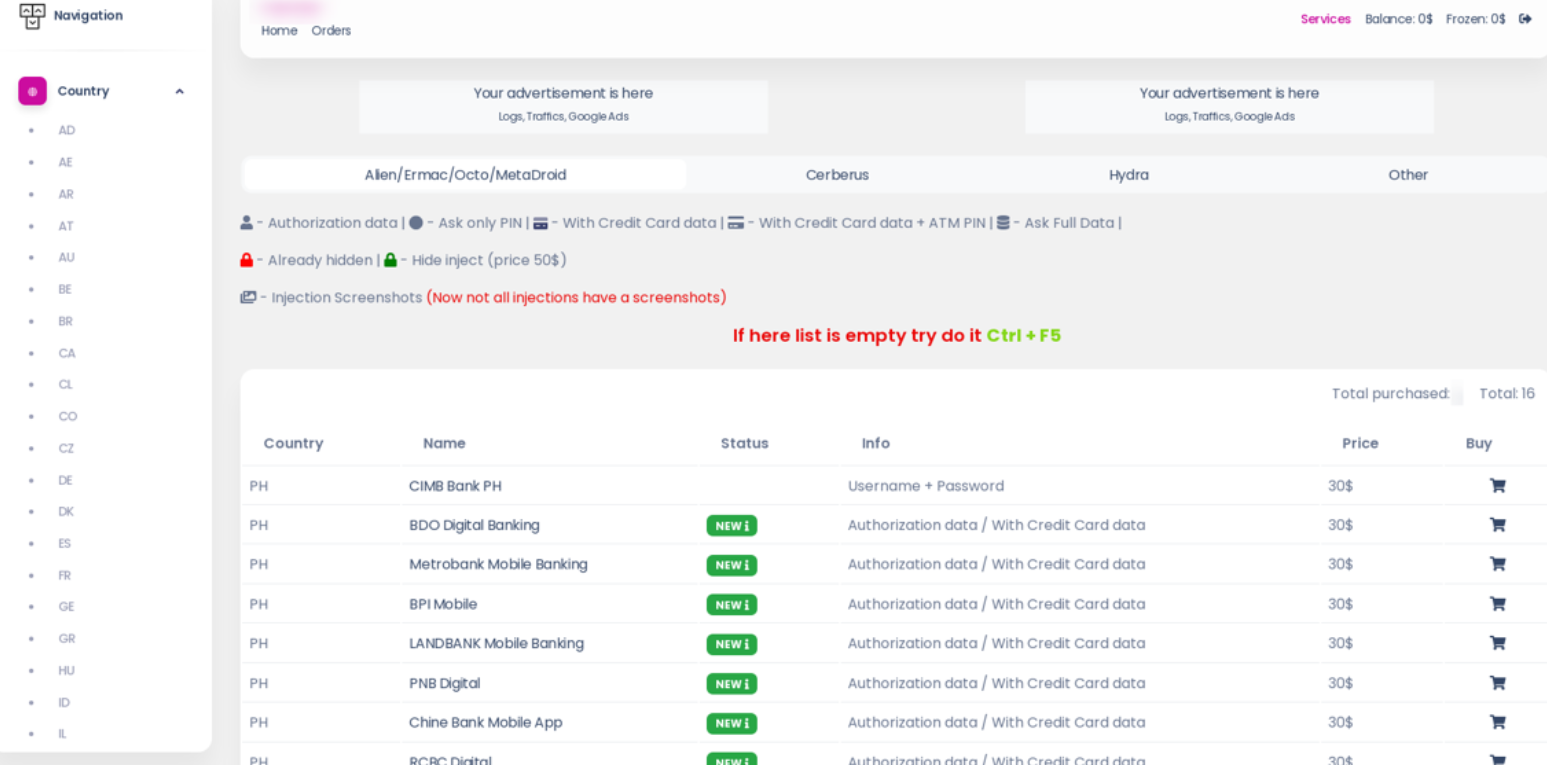
Task: Click the NEW badge on Chine Bank Mobile App
Action: coord(732,723)
